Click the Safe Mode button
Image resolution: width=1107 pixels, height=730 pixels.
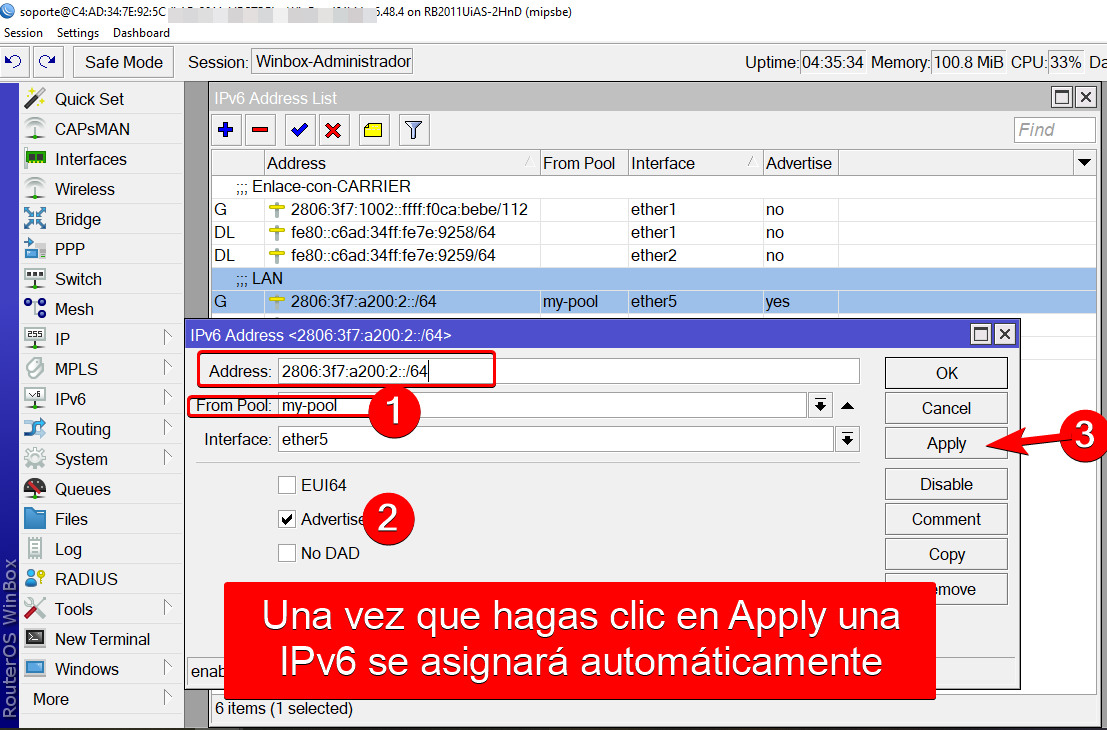(122, 61)
